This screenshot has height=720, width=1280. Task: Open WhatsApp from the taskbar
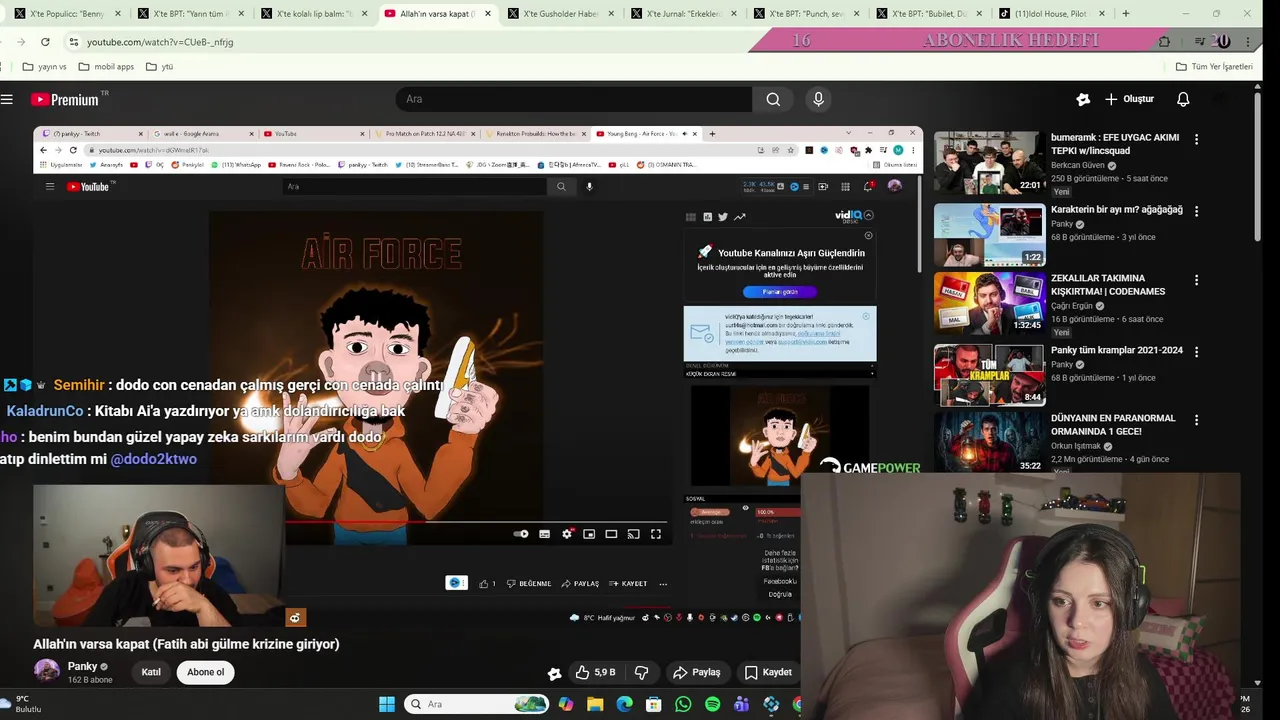point(683,704)
